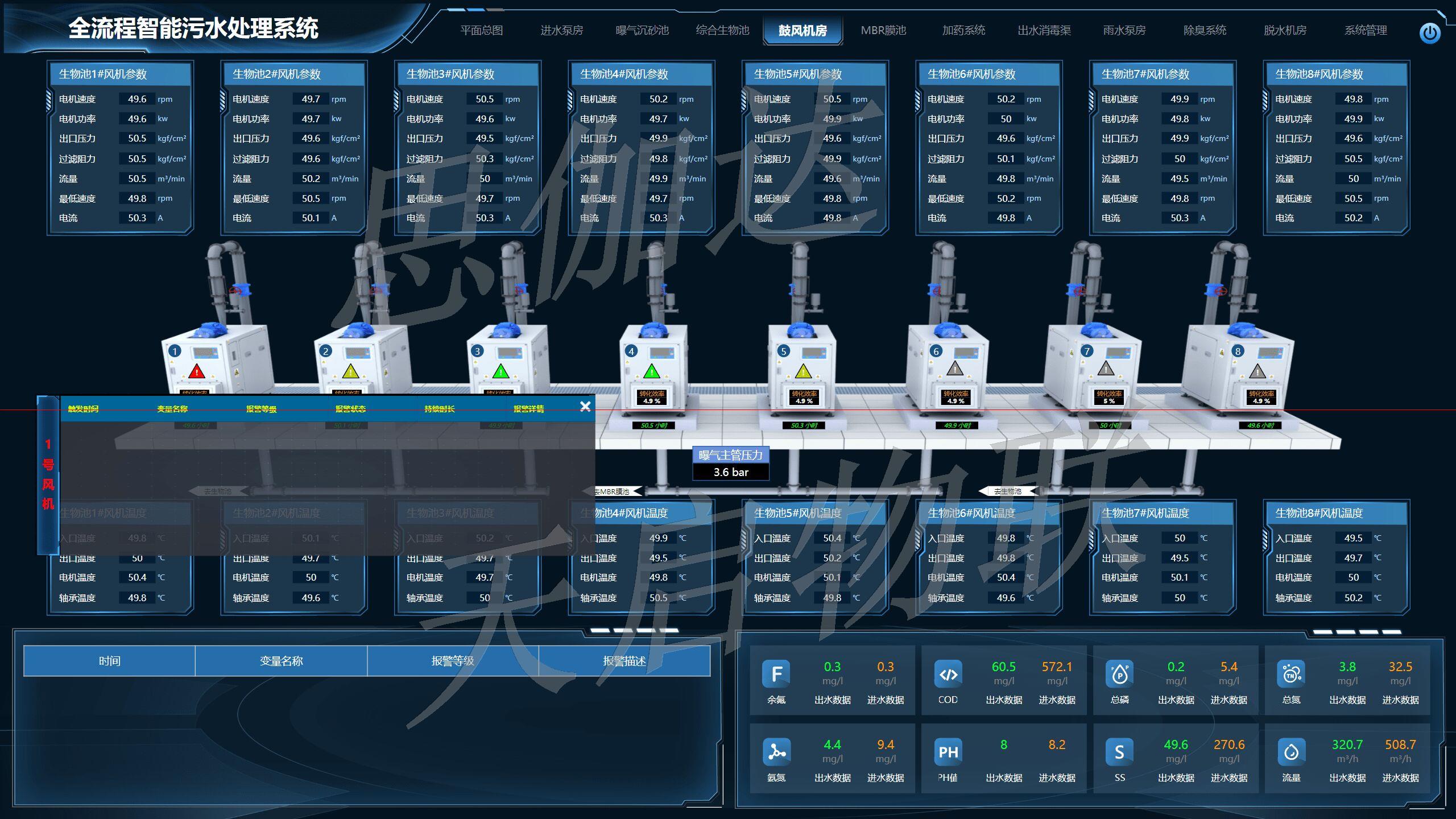Click the power button icon

[x=1429, y=33]
